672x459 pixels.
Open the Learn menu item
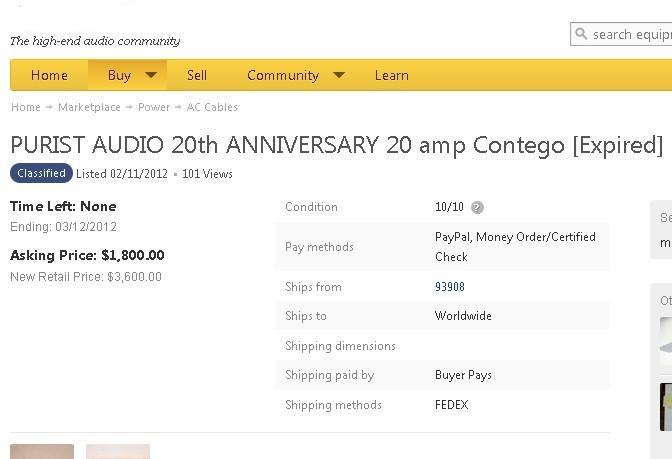click(392, 75)
